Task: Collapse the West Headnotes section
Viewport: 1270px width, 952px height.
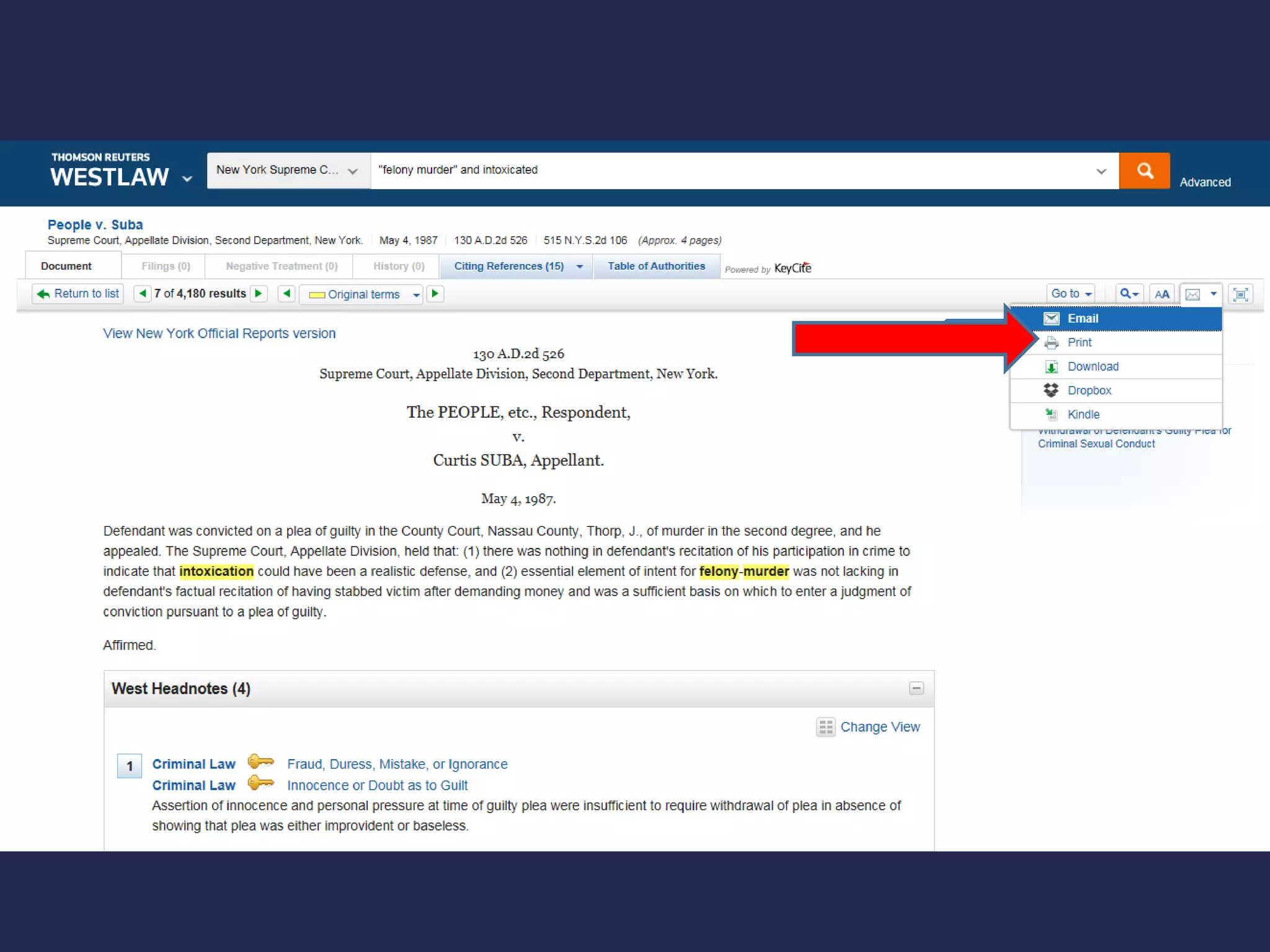Action: pos(916,689)
